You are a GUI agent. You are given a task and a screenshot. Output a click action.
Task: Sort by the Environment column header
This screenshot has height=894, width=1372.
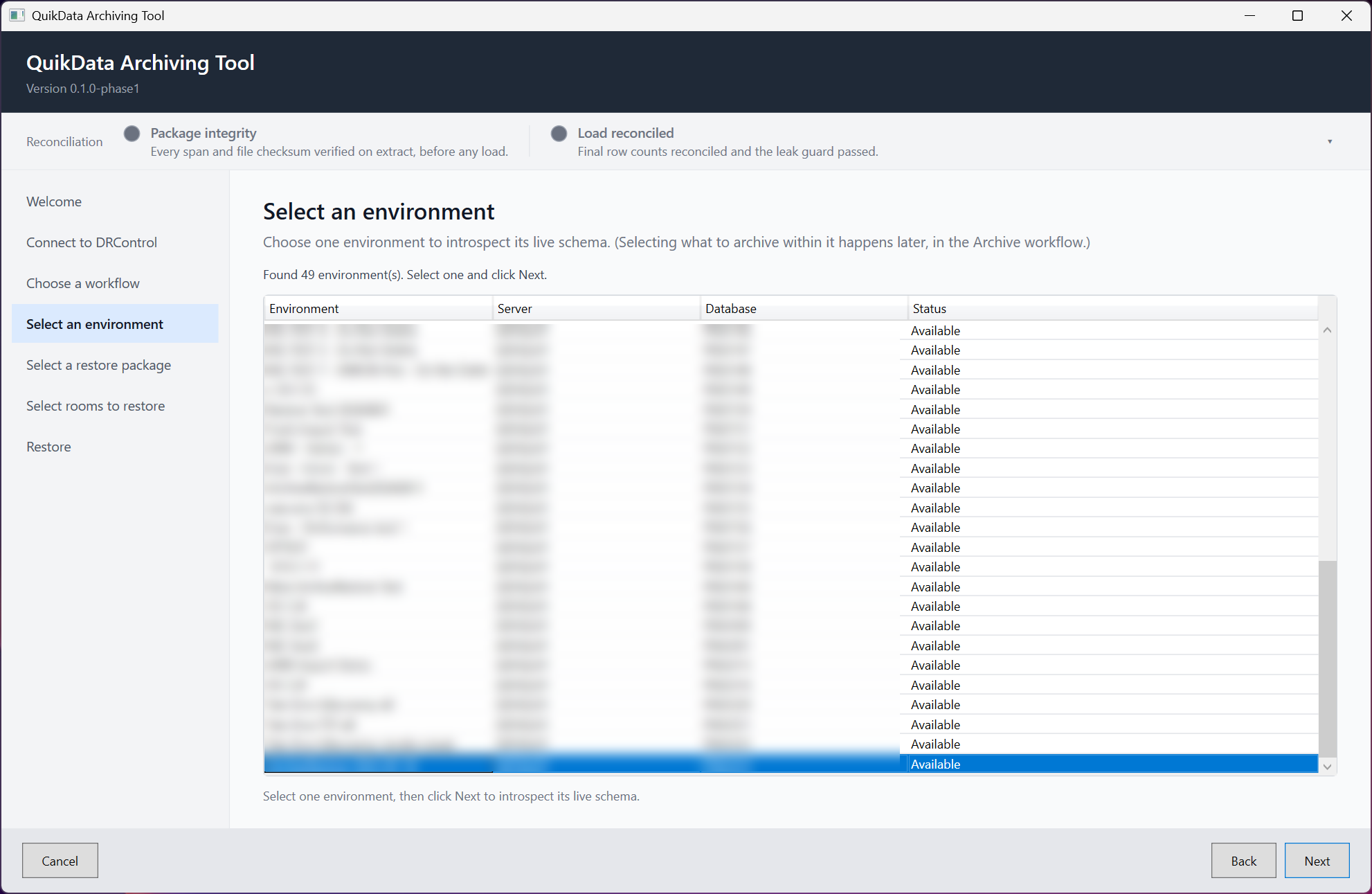click(378, 308)
